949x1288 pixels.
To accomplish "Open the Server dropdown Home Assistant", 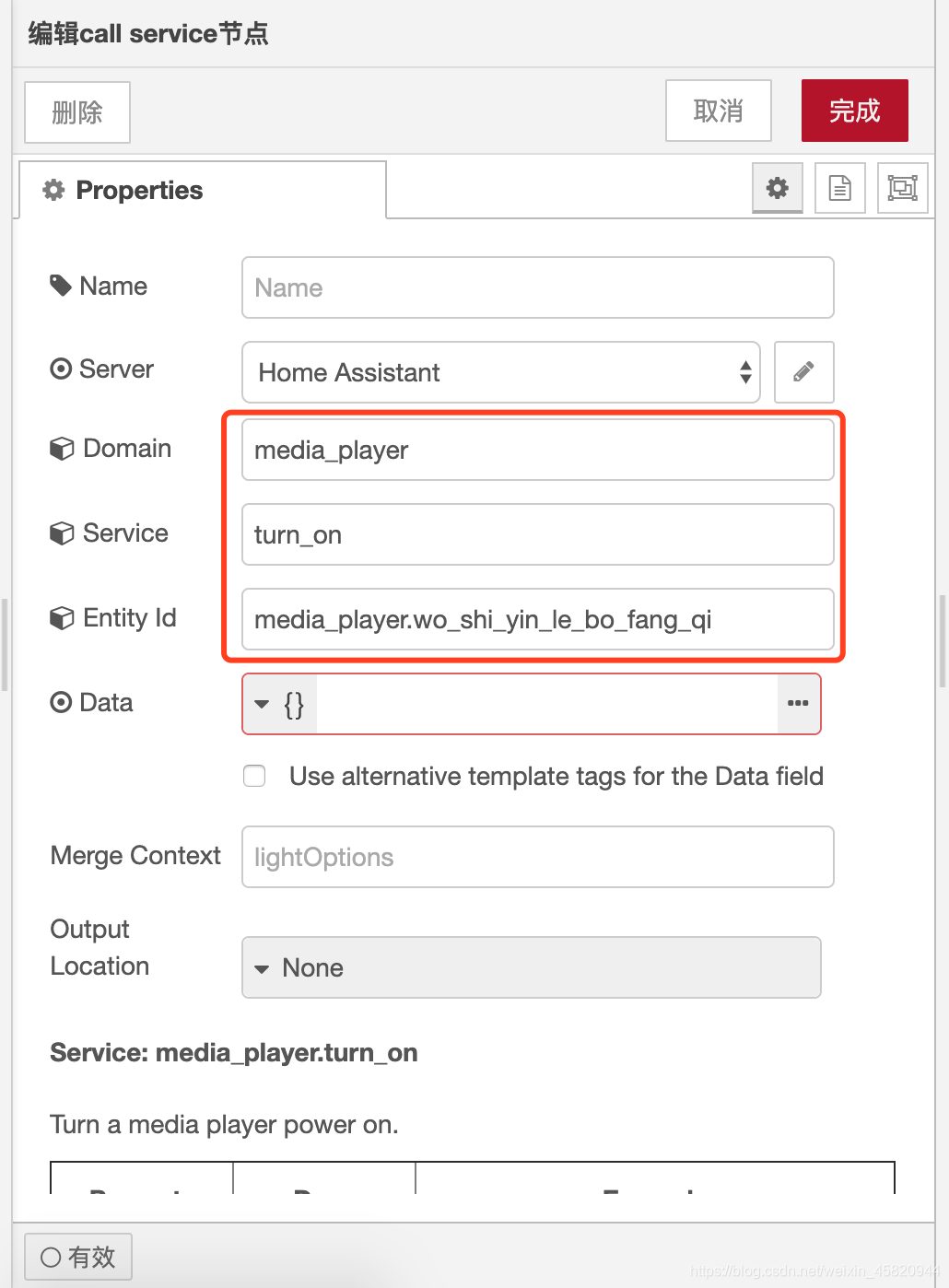I will point(501,372).
